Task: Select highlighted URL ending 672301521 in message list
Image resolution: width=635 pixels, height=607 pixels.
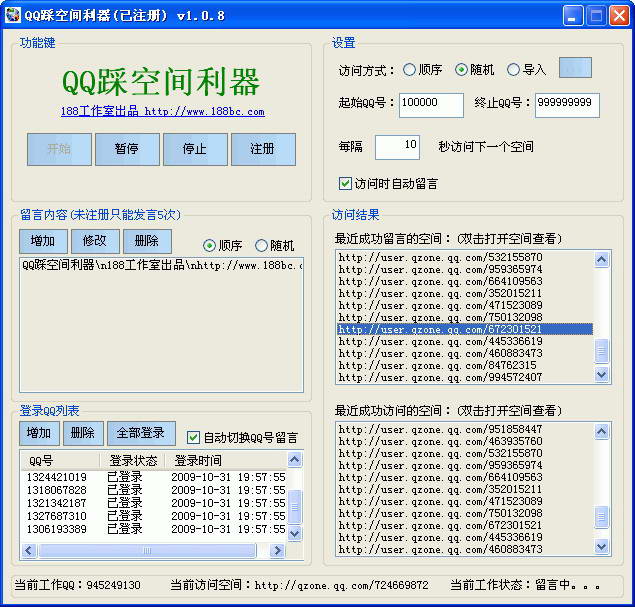Action: coord(465,329)
